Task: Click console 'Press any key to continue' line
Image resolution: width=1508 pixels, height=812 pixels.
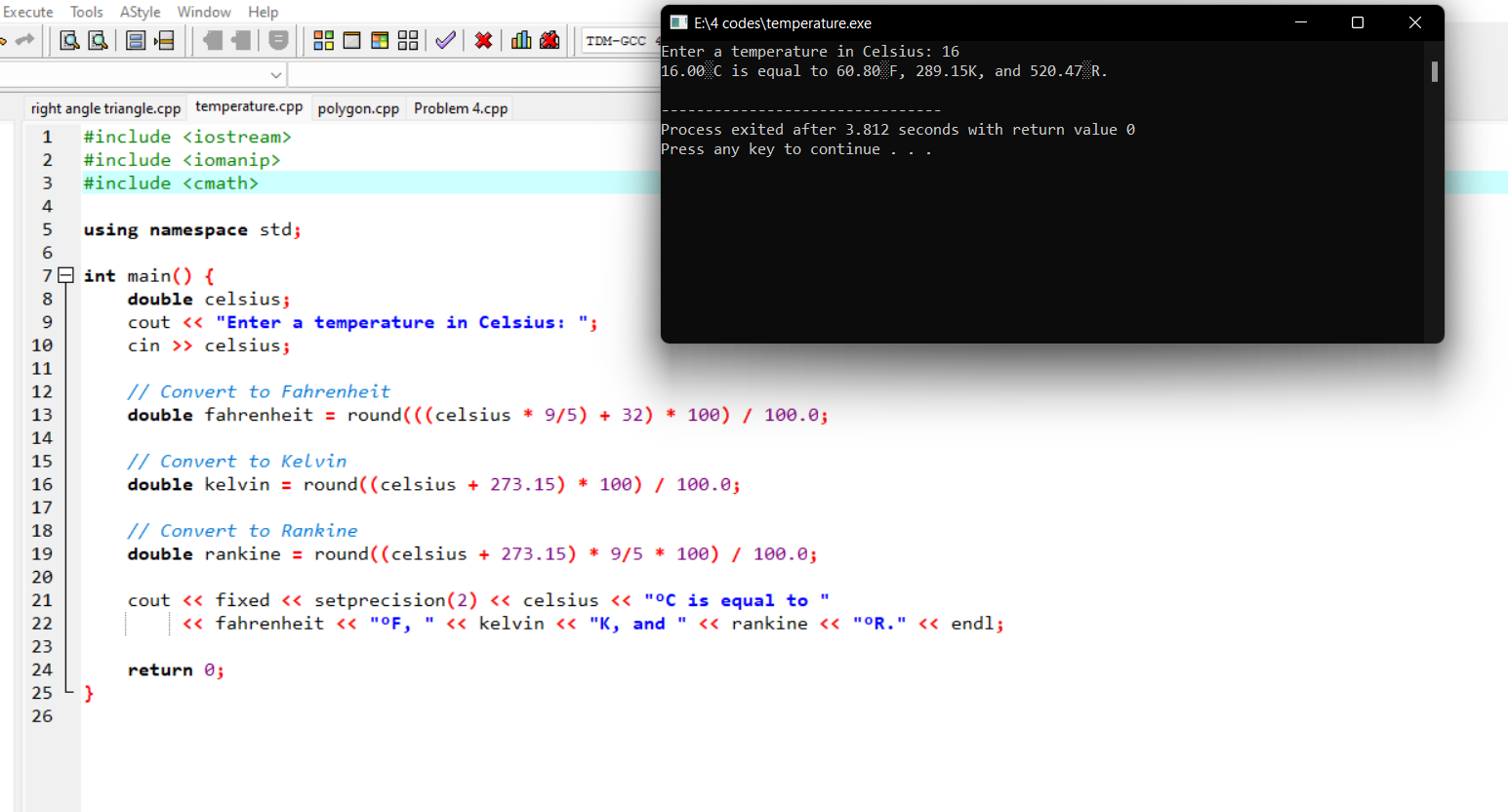Action: [796, 149]
